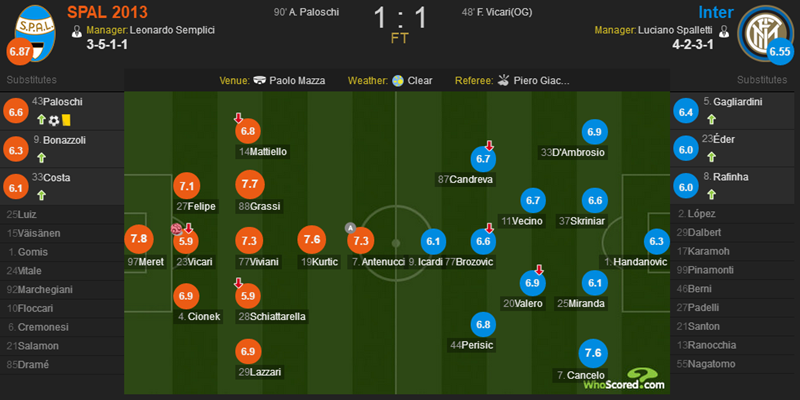Select Meret's 7.8 rating circle
Image resolution: width=800 pixels, height=400 pixels.
click(138, 238)
